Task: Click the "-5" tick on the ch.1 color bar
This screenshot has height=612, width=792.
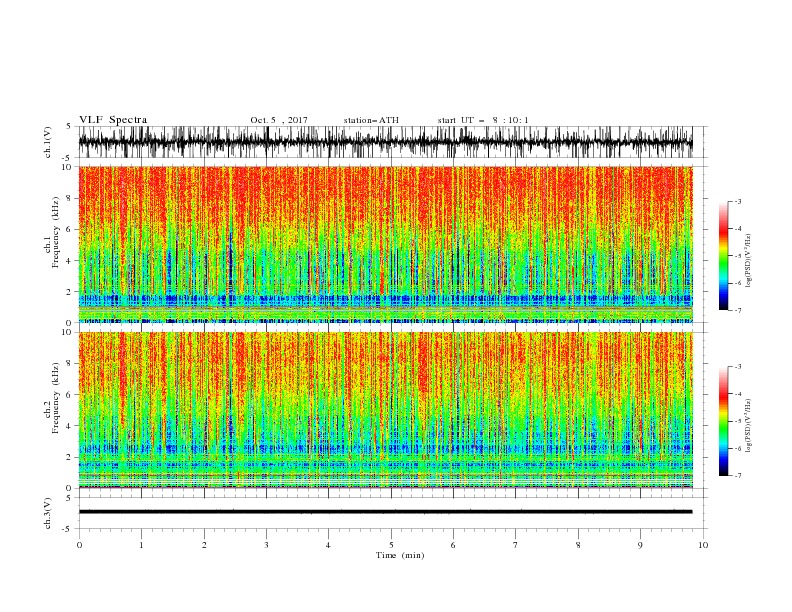Action: pyautogui.click(x=738, y=256)
